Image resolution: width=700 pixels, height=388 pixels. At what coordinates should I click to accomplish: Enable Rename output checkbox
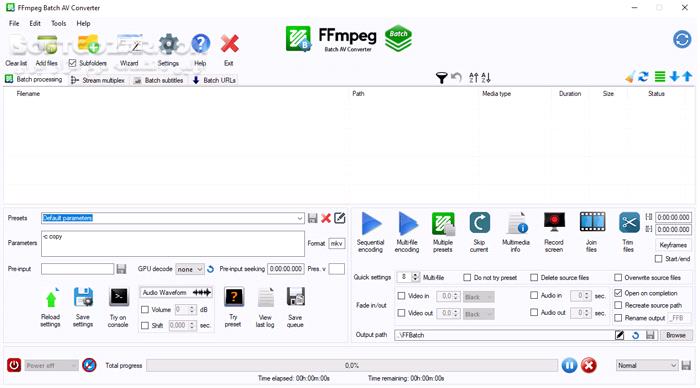point(618,318)
